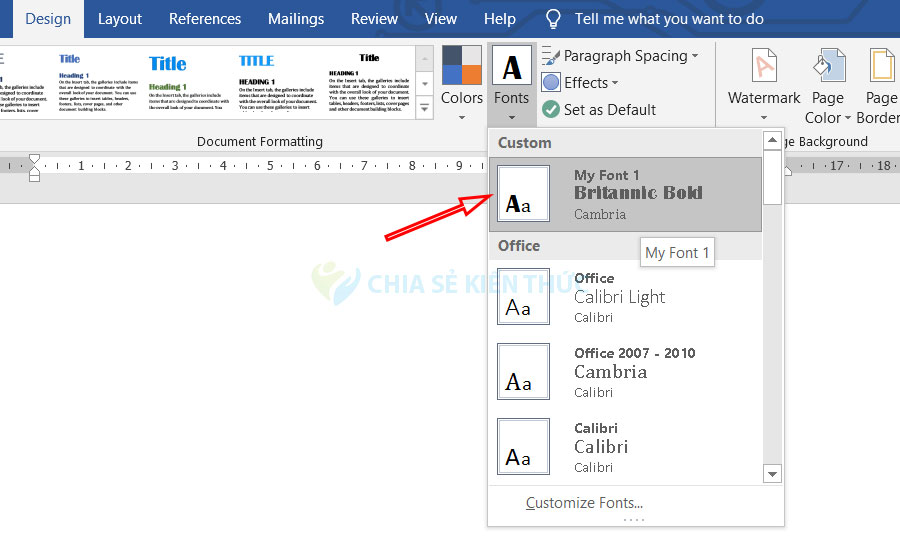Click the Colors dropdown arrow
Screen dimensions: 900x539
[x=461, y=118]
